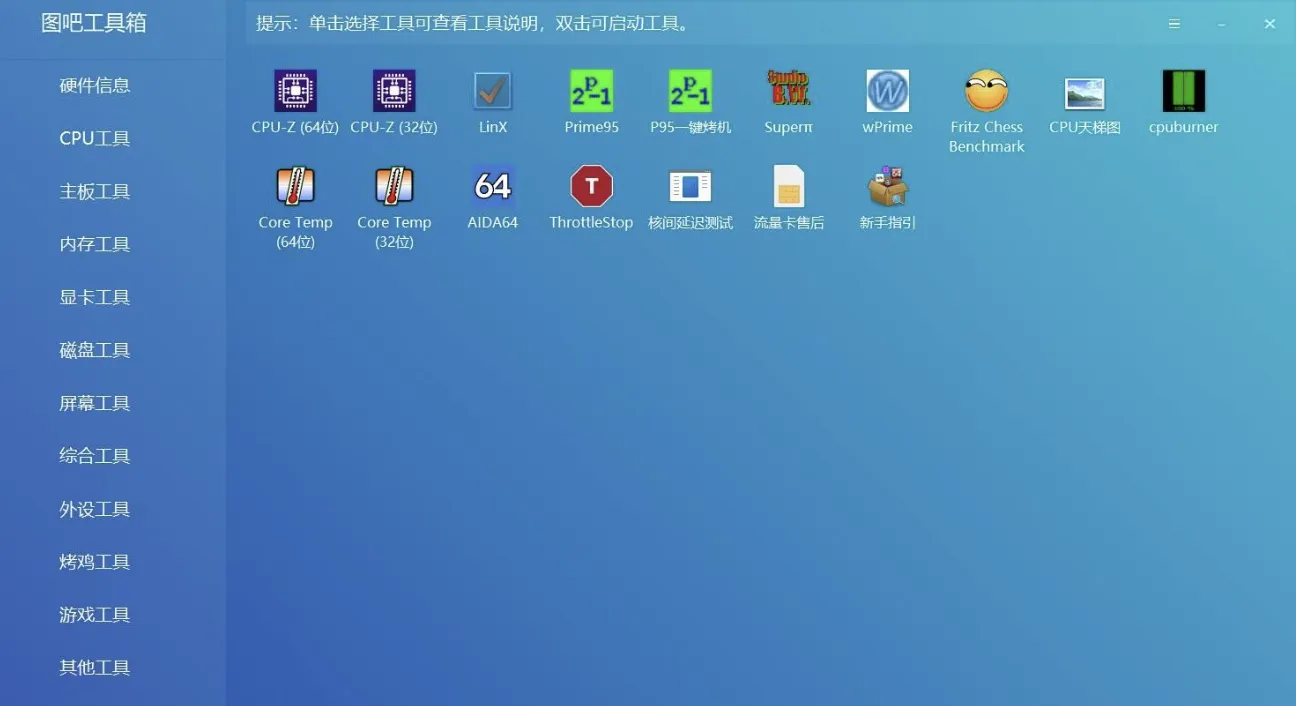Screen dimensions: 1296x706
Task: Open the CPU天梯图 image icon
Action: (x=1085, y=91)
